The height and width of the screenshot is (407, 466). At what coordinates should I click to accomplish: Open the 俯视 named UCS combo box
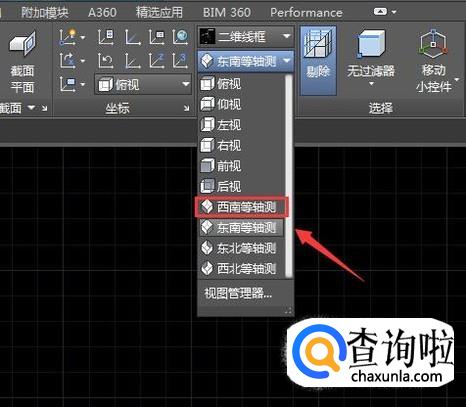(x=143, y=84)
